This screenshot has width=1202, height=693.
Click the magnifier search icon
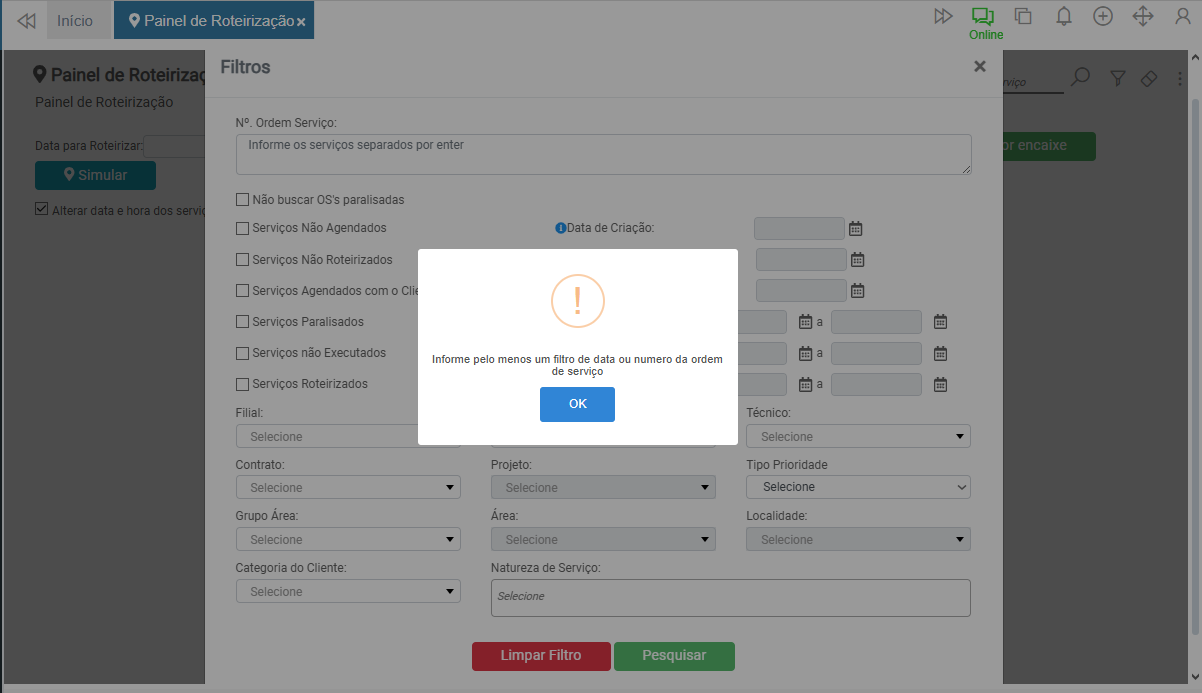click(1080, 77)
